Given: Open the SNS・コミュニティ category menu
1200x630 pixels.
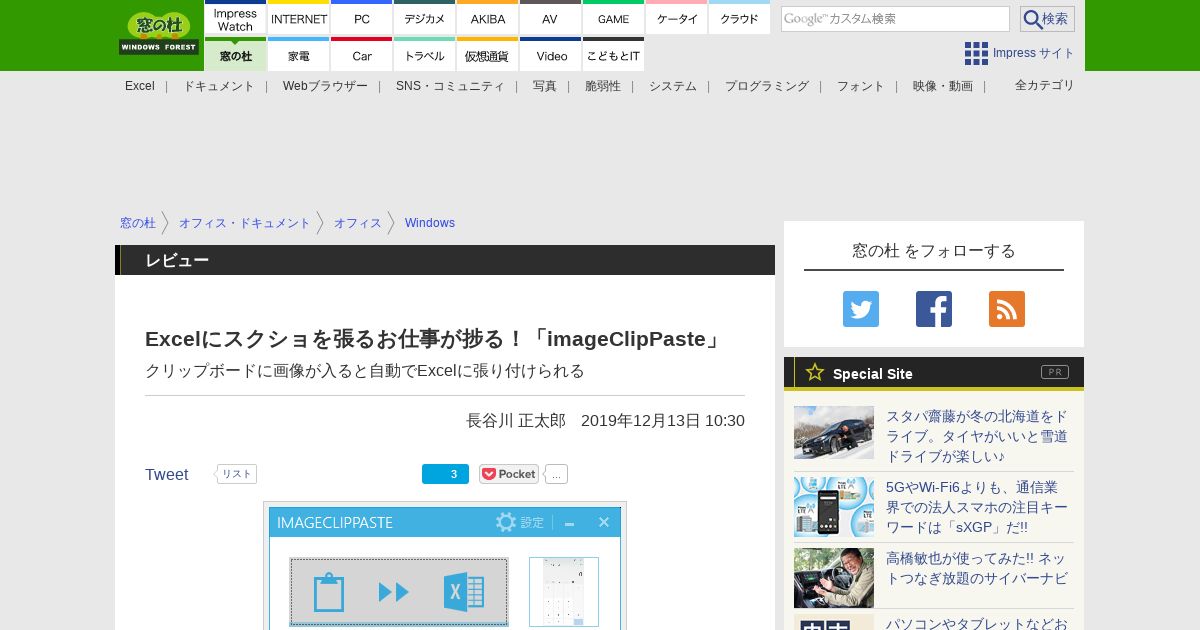Looking at the screenshot, I should pyautogui.click(x=450, y=86).
